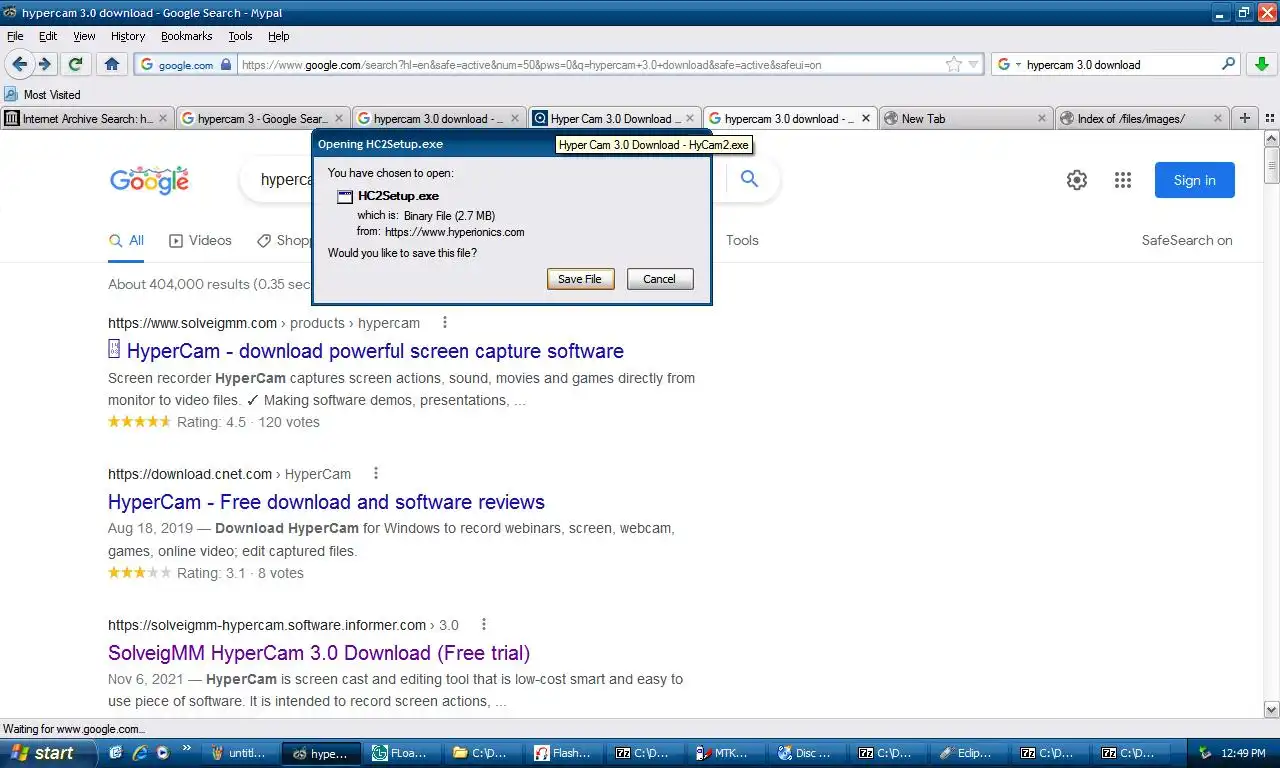The height and width of the screenshot is (768, 1280).
Task: Click the Google logo on the page
Action: click(149, 180)
